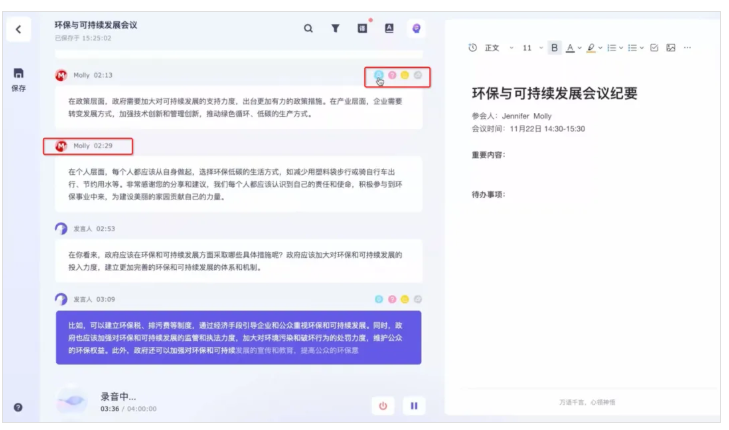729x430 pixels.
Task: Open the filter funnel icon
Action: point(335,29)
